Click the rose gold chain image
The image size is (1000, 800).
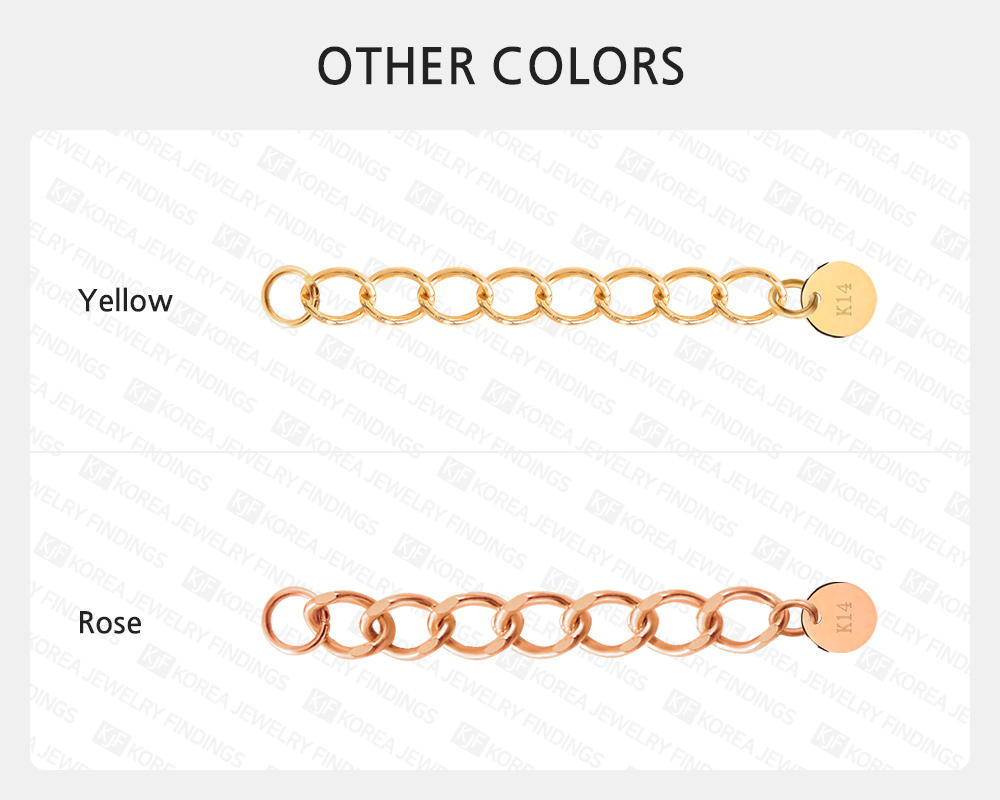pos(570,619)
